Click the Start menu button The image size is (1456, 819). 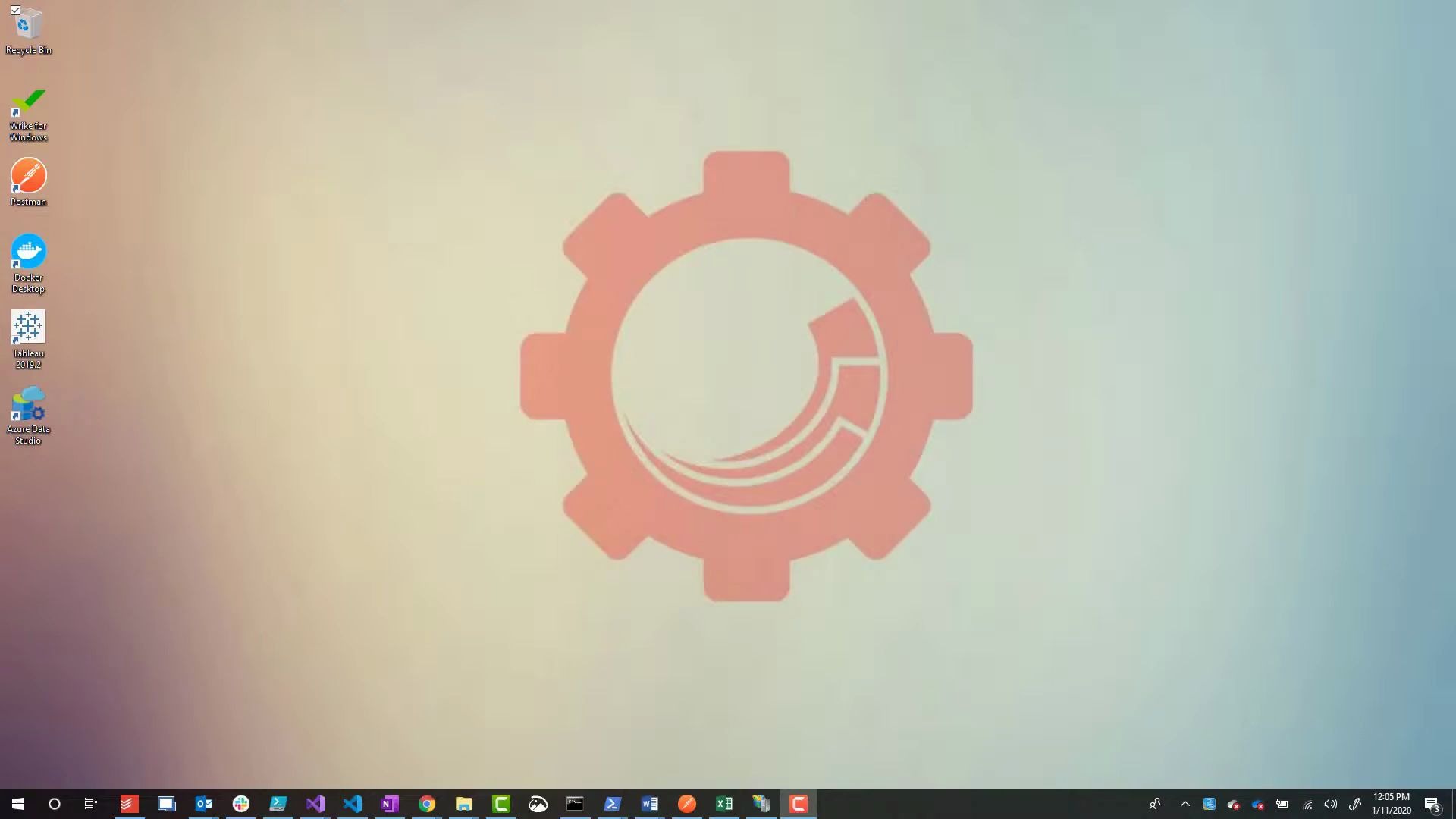click(18, 803)
